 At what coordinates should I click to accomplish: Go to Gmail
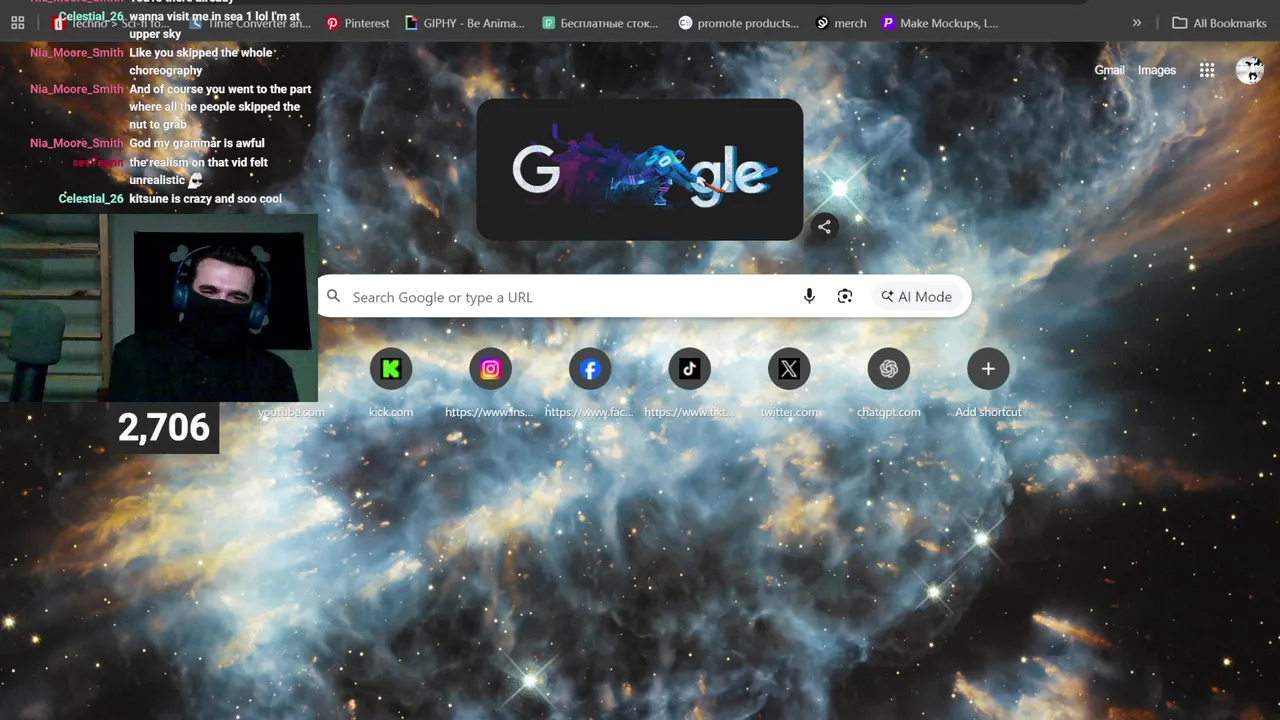point(1109,70)
